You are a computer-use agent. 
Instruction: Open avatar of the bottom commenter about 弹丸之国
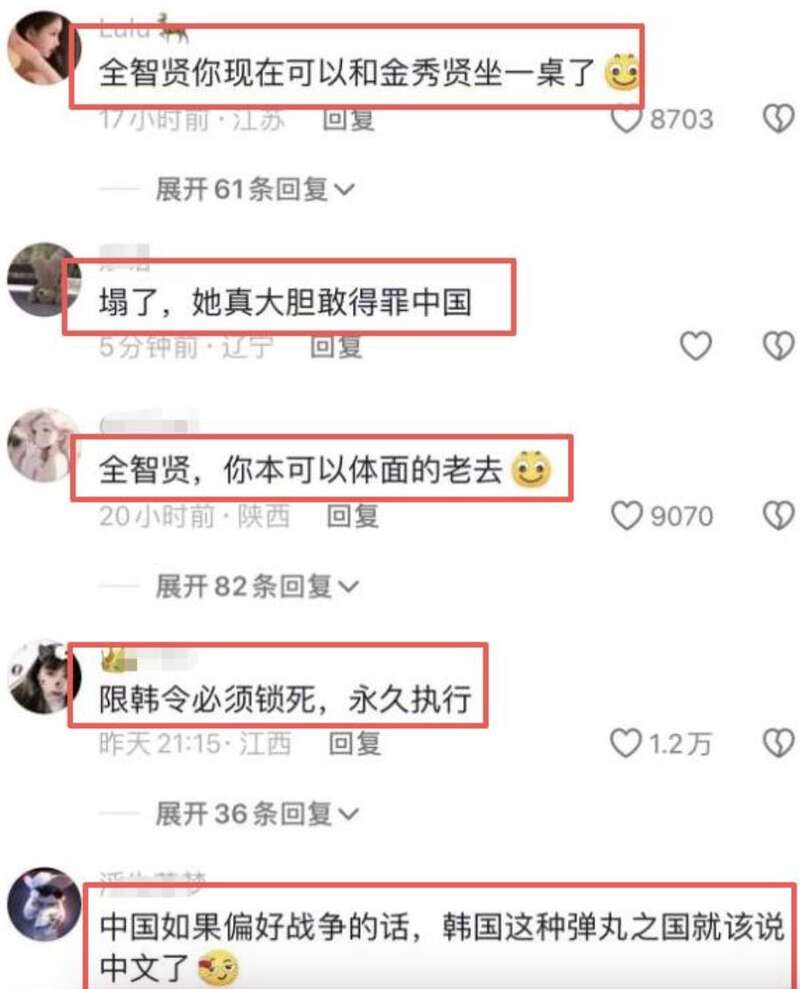(42, 904)
